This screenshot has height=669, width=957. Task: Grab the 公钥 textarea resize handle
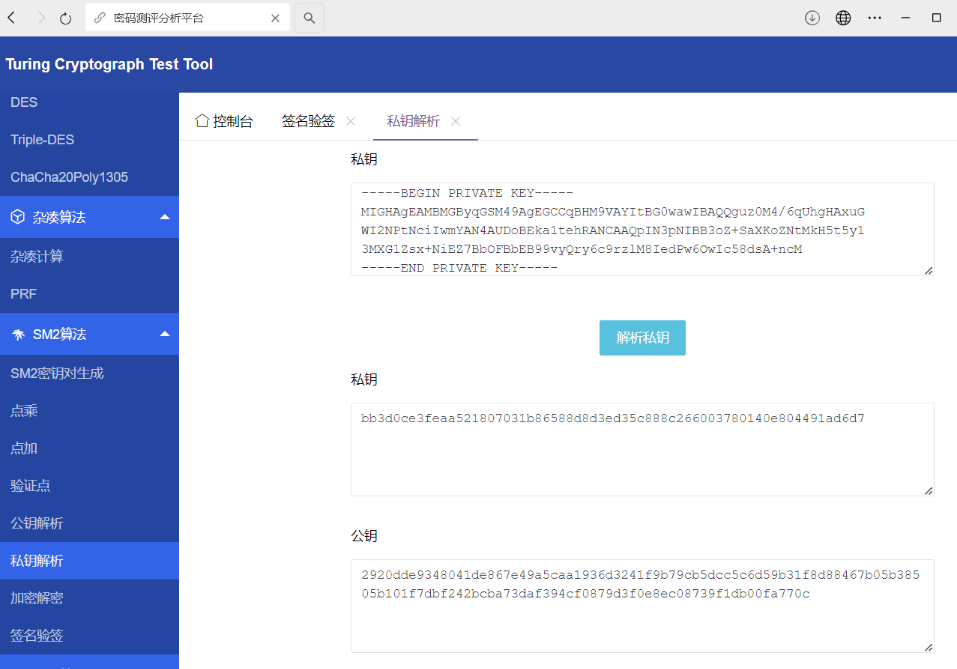coord(928,647)
